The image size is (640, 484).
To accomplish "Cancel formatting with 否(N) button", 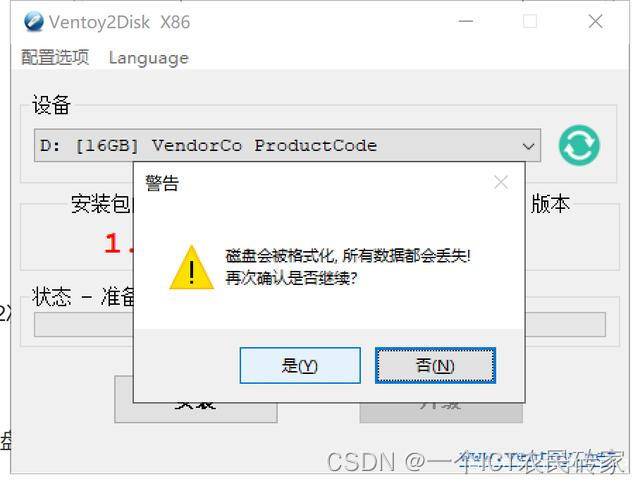I will [435, 365].
